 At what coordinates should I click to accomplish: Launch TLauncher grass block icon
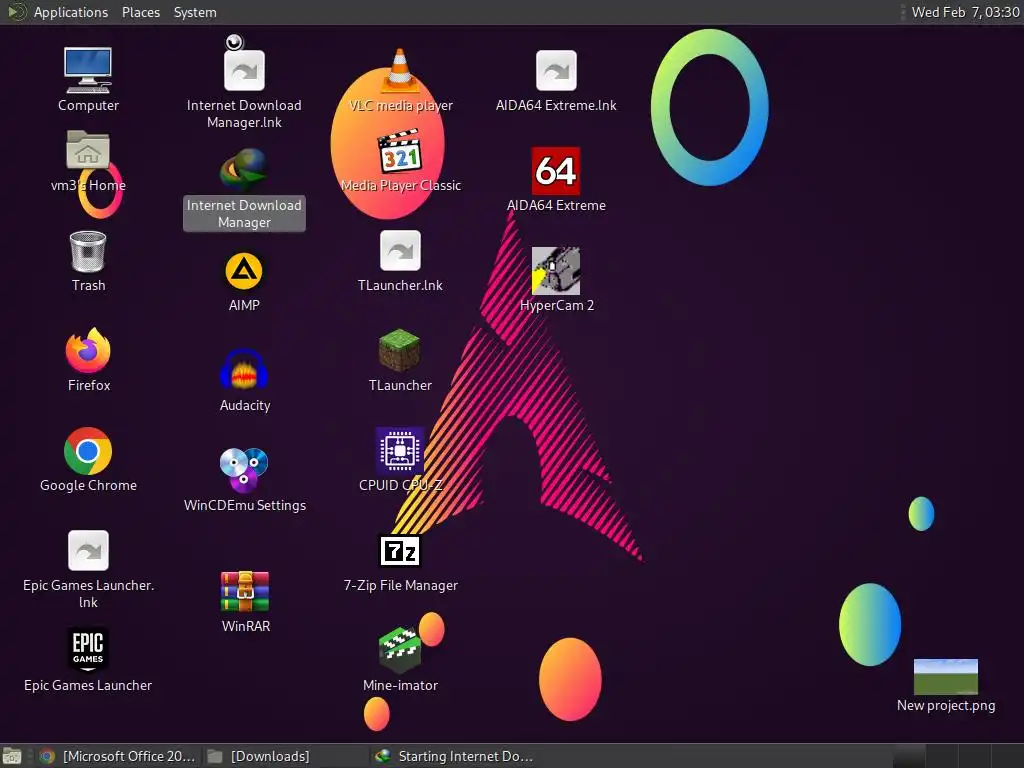(400, 351)
